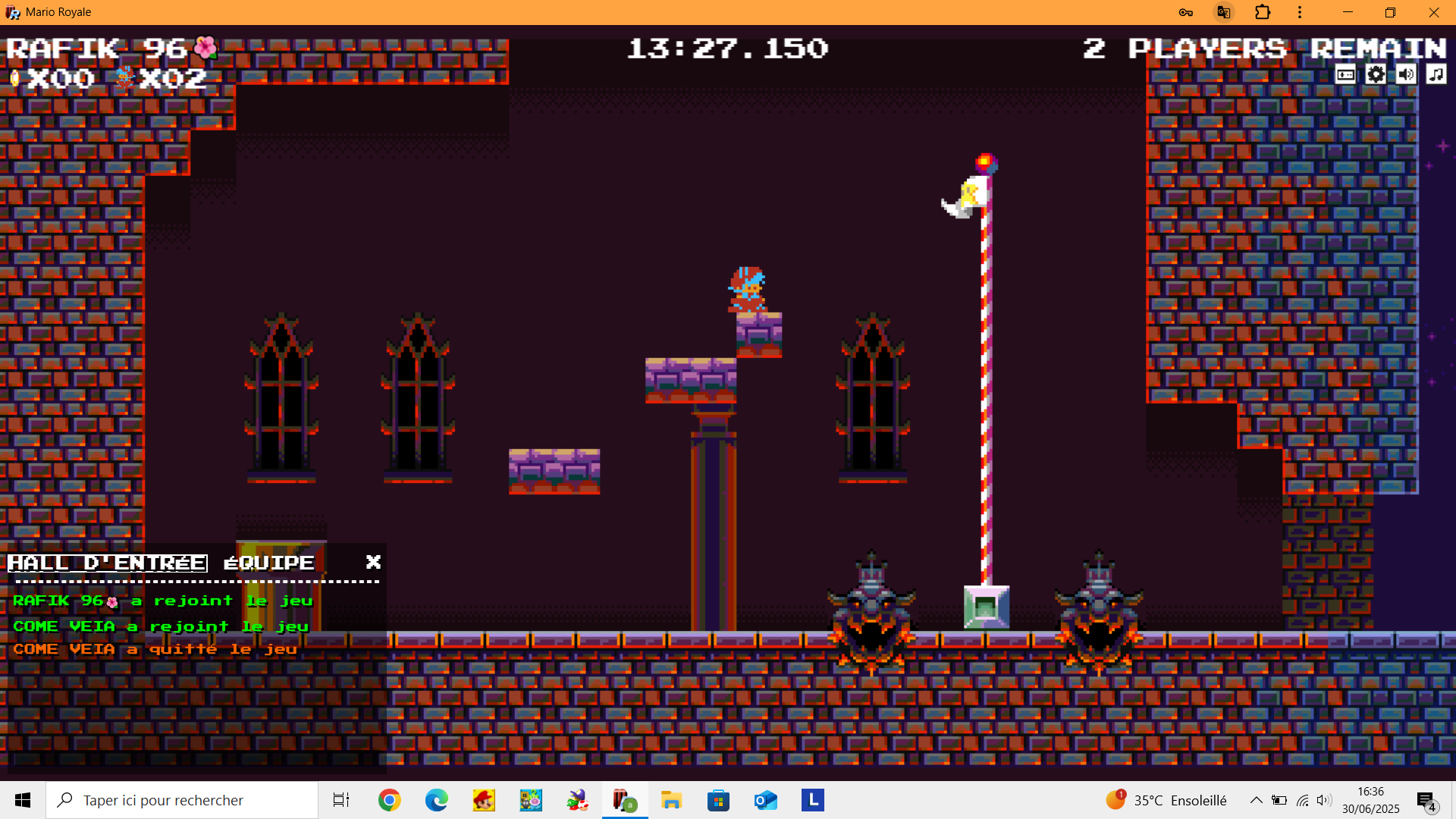
Task: Open Task View from the taskbar
Action: 341,800
